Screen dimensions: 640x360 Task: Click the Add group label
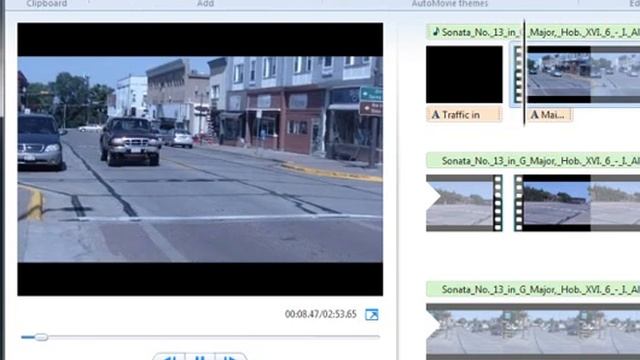(205, 4)
